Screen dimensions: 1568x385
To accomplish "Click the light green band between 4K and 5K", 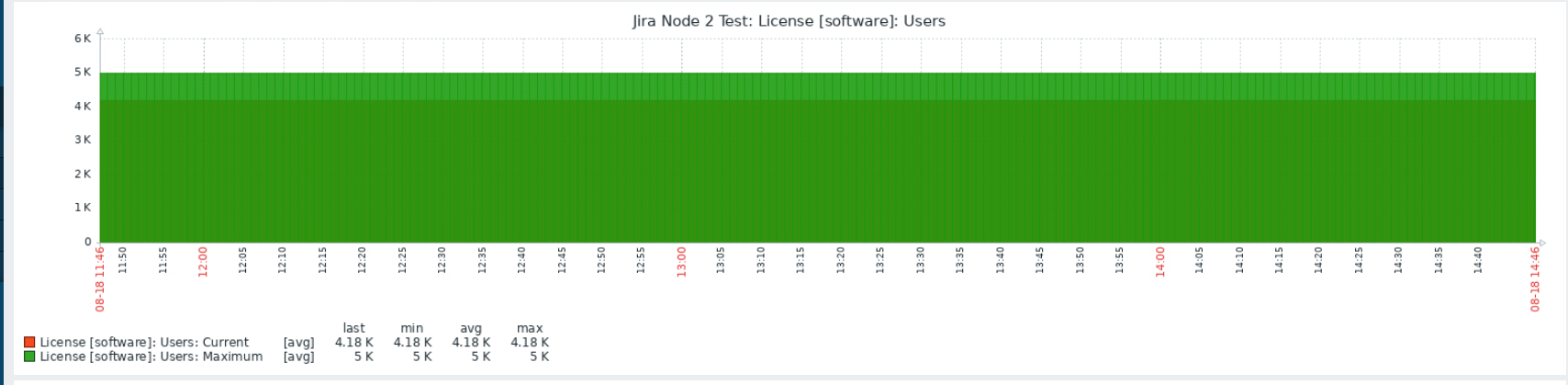I will (x=817, y=86).
